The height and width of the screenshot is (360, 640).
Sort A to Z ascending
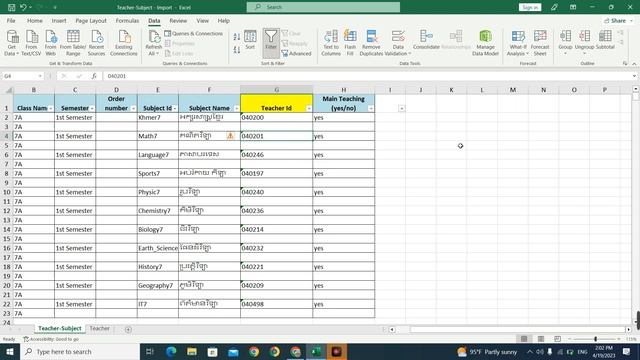click(x=237, y=37)
